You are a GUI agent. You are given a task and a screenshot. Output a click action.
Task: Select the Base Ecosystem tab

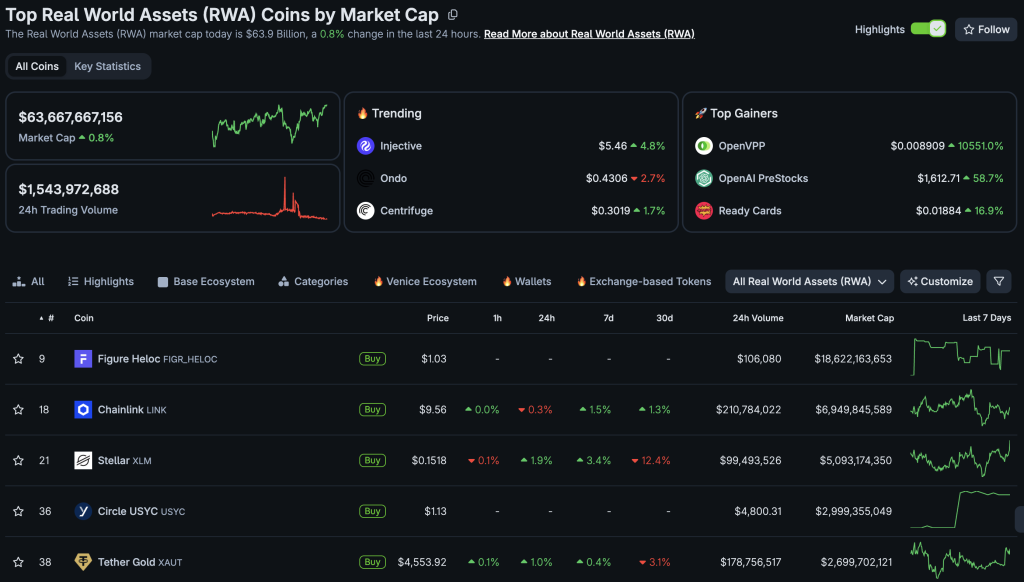(x=206, y=282)
